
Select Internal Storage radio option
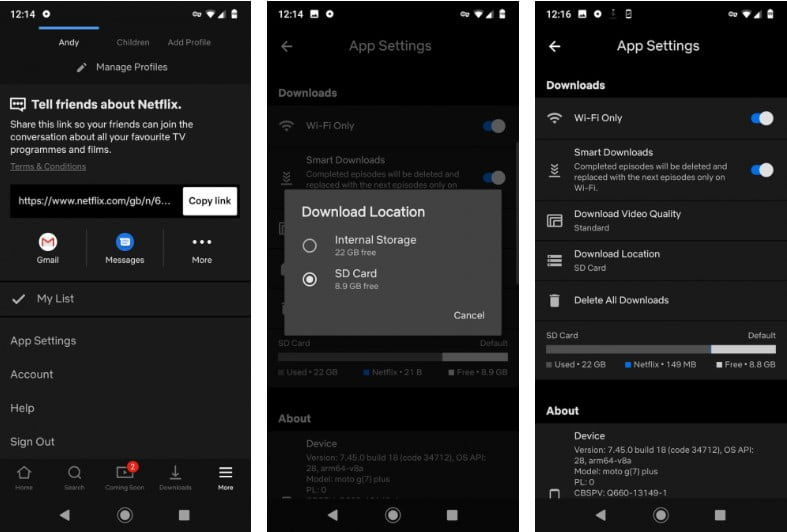click(310, 245)
